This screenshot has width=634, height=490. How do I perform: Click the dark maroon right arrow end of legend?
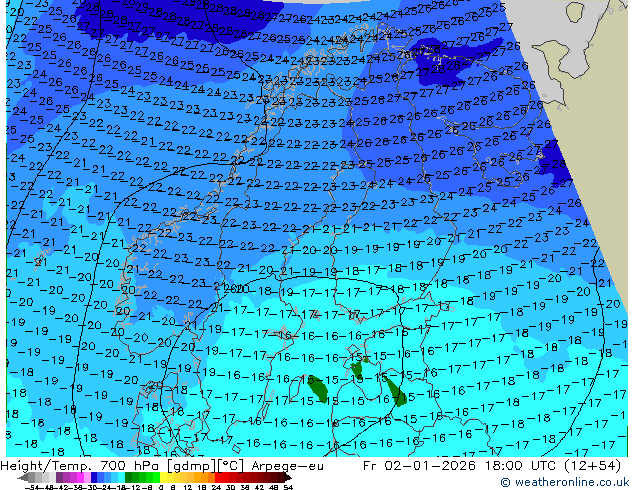pyautogui.click(x=287, y=477)
